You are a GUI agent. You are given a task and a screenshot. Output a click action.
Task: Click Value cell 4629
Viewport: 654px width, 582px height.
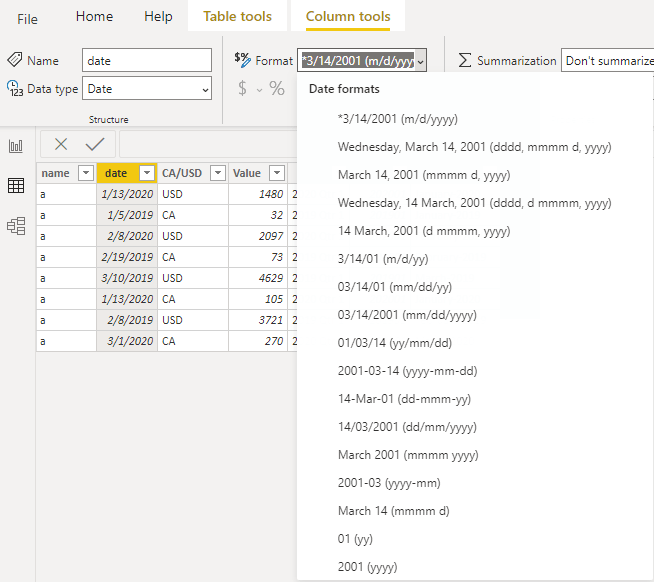pos(258,278)
